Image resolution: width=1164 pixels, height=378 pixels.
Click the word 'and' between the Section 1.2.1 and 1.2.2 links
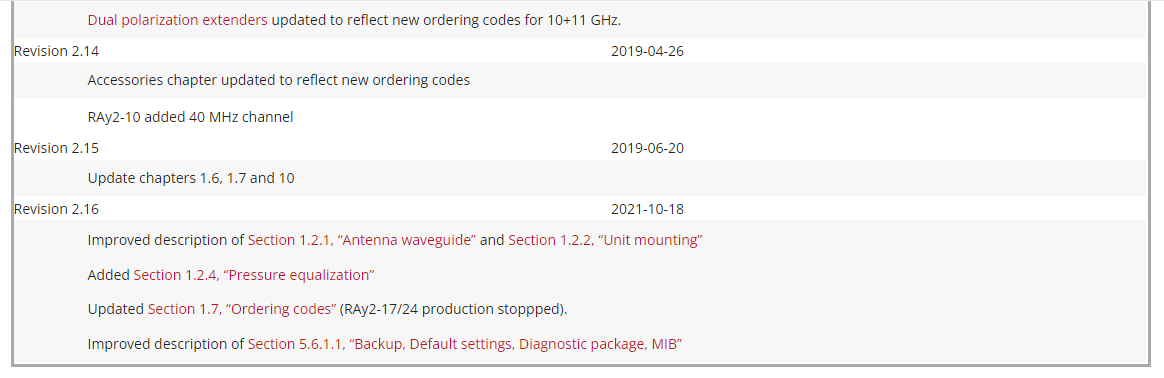(x=492, y=240)
